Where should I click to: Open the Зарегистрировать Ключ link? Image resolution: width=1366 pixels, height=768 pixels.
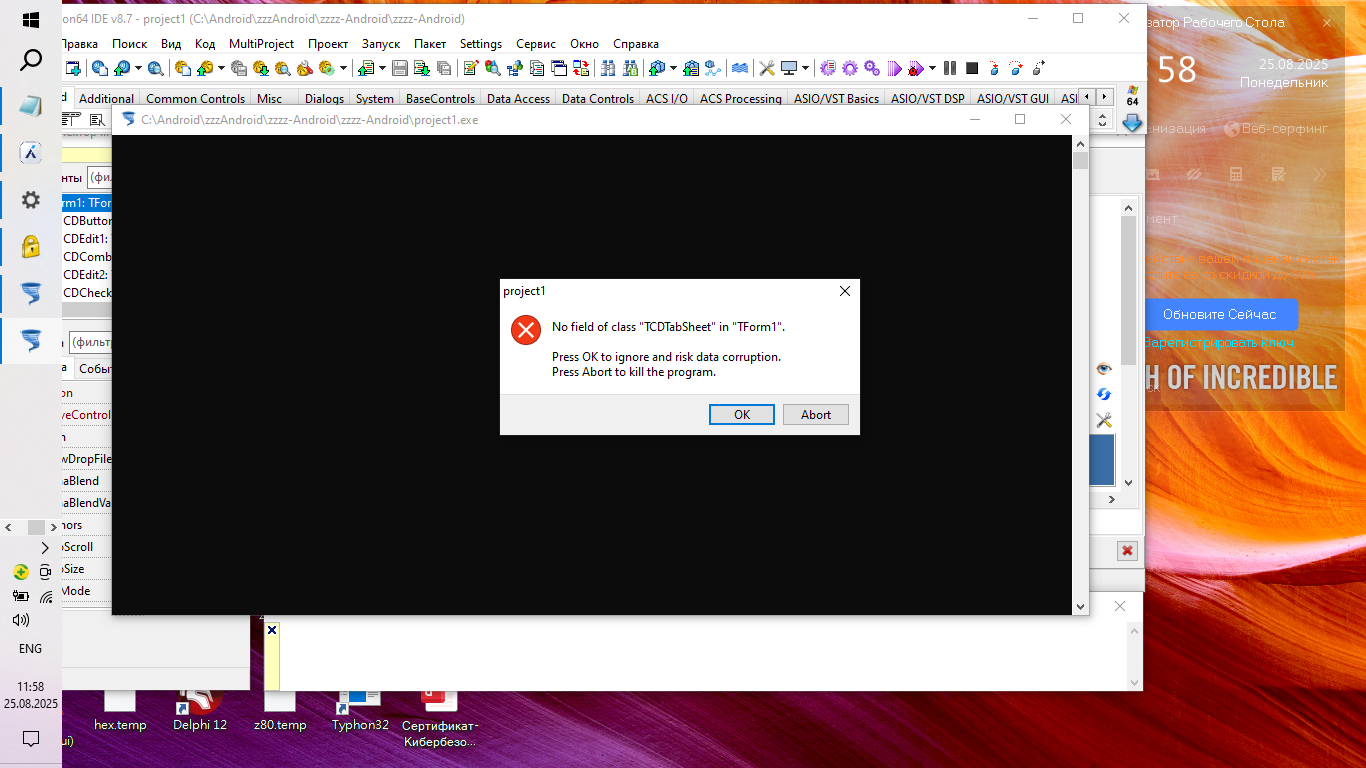1219,343
